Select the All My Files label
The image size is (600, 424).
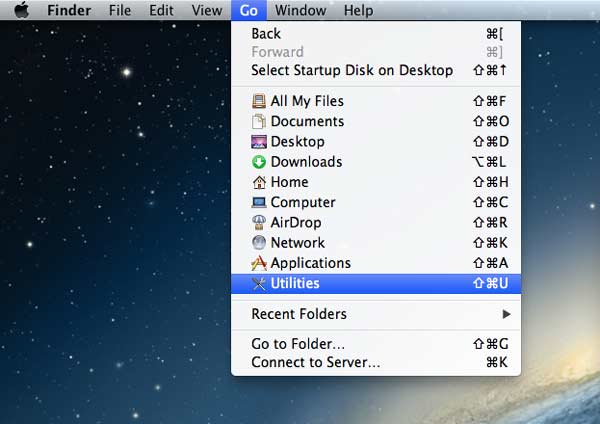coord(307,101)
